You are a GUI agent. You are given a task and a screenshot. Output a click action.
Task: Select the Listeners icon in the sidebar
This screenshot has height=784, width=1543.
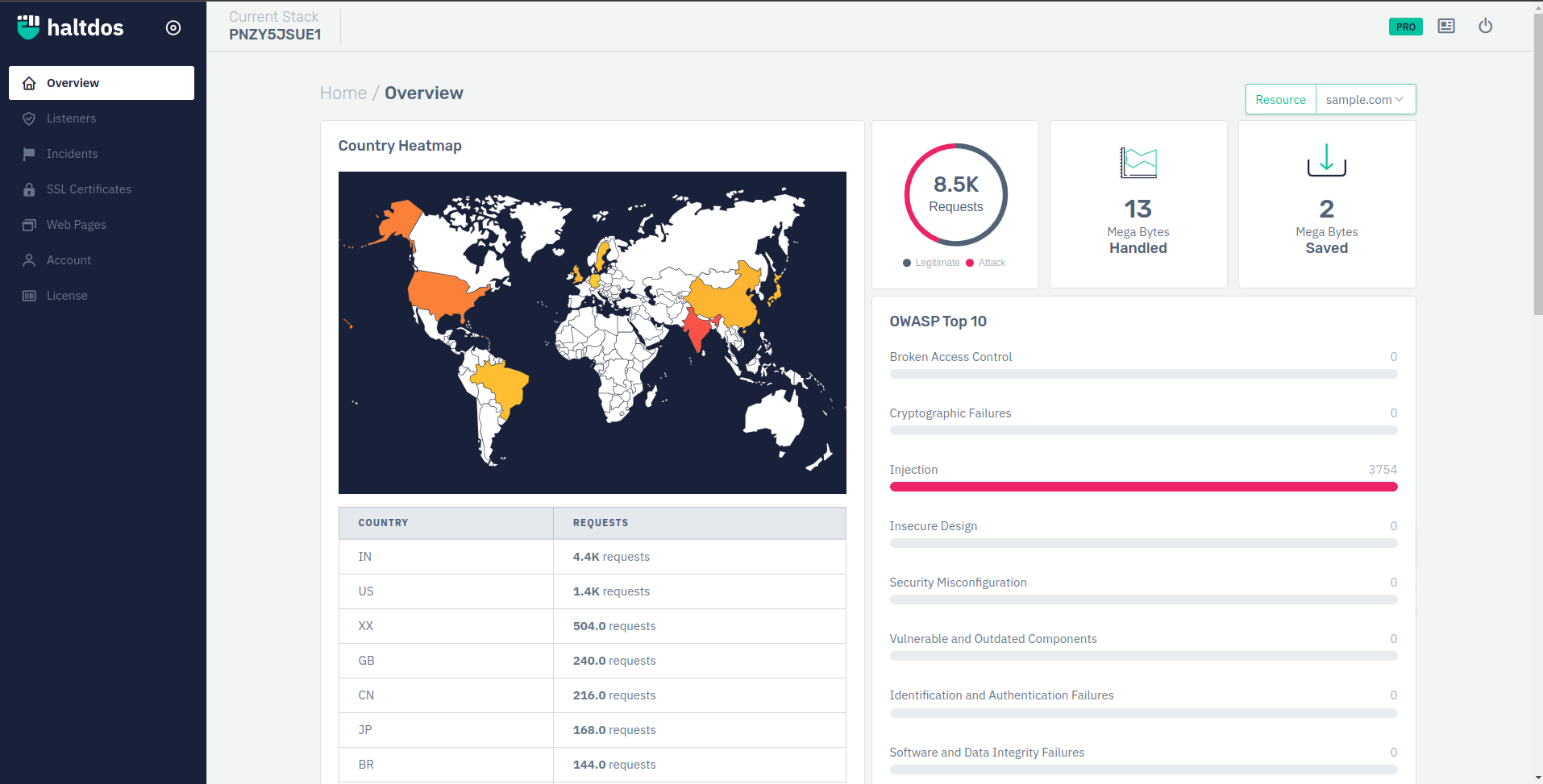coord(29,118)
